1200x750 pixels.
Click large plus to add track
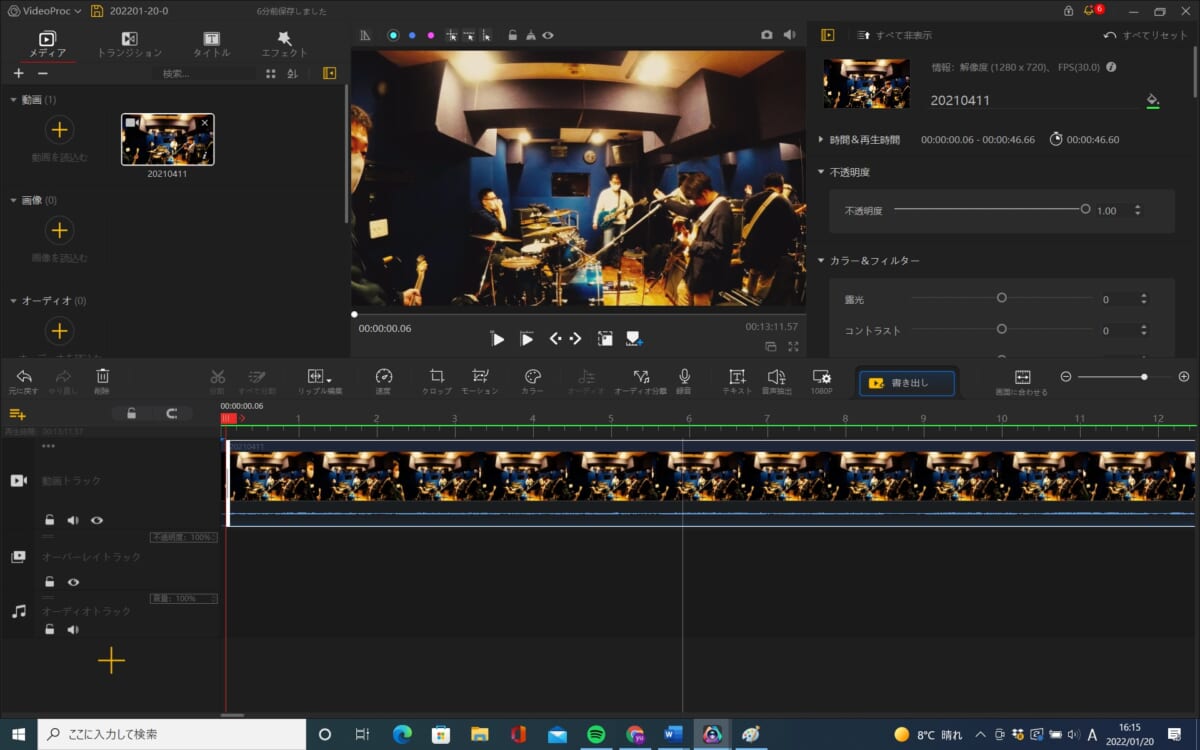coord(111,660)
